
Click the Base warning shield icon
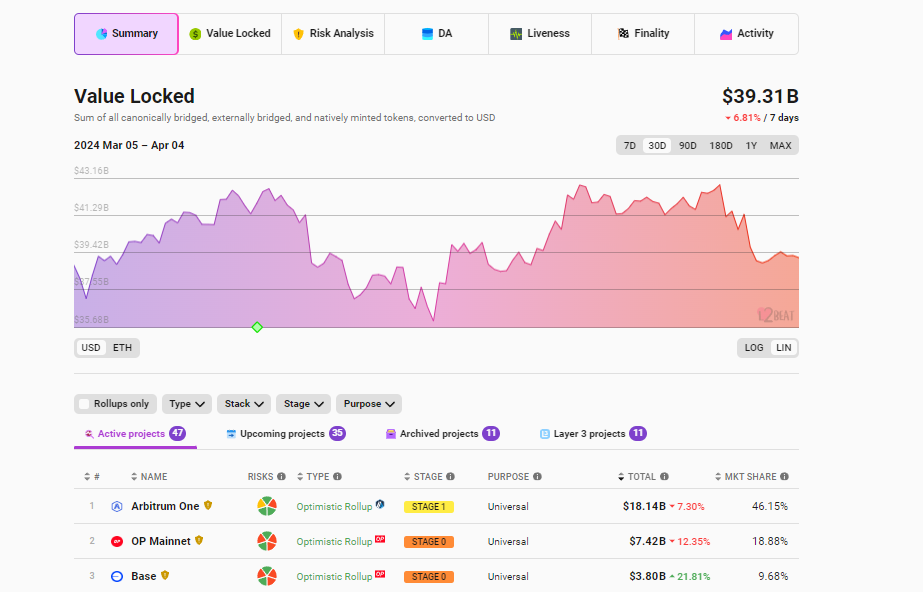tap(165, 575)
